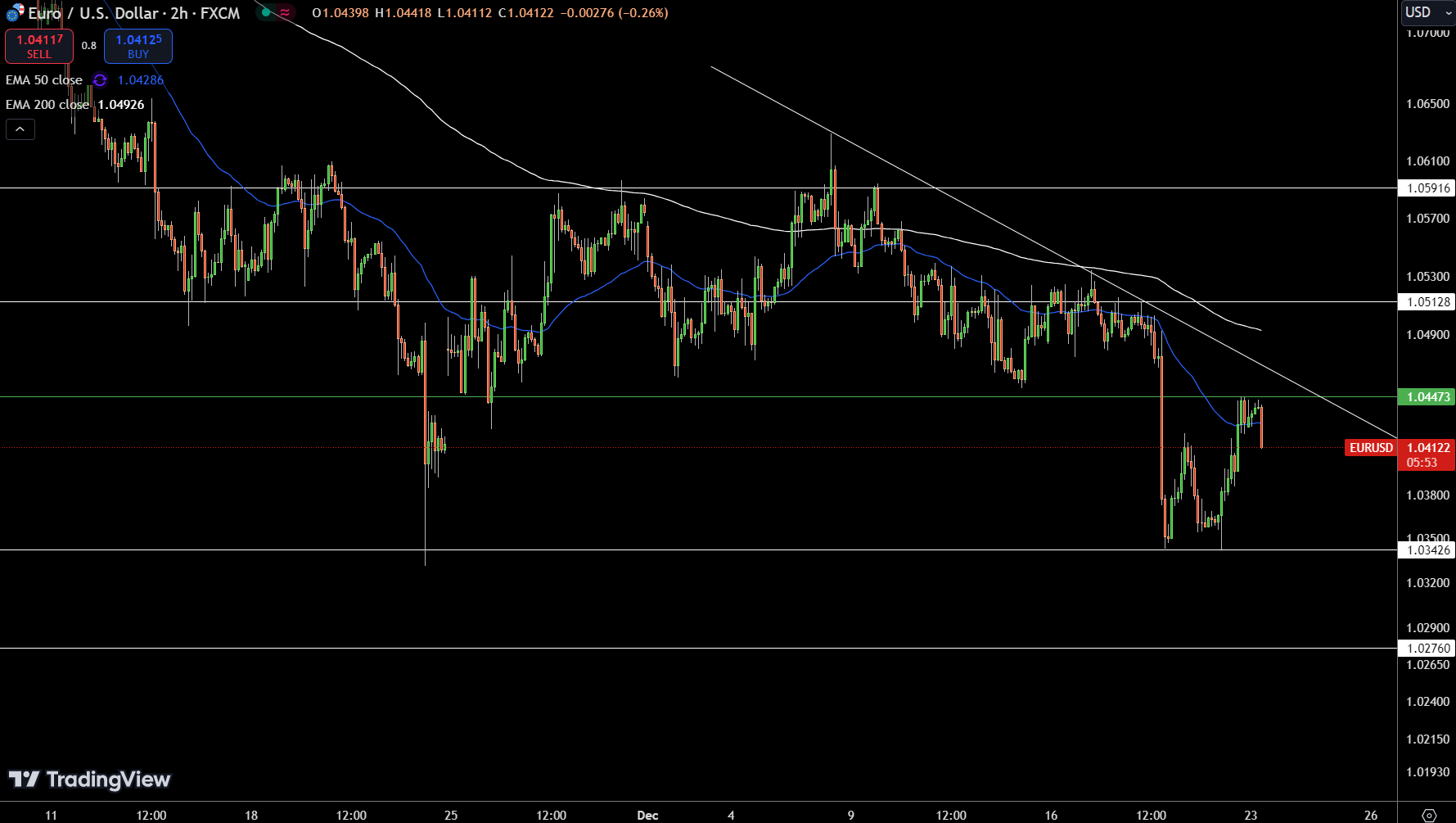Click the 1.03200 price axis label
The image size is (1456, 823).
1427,583
